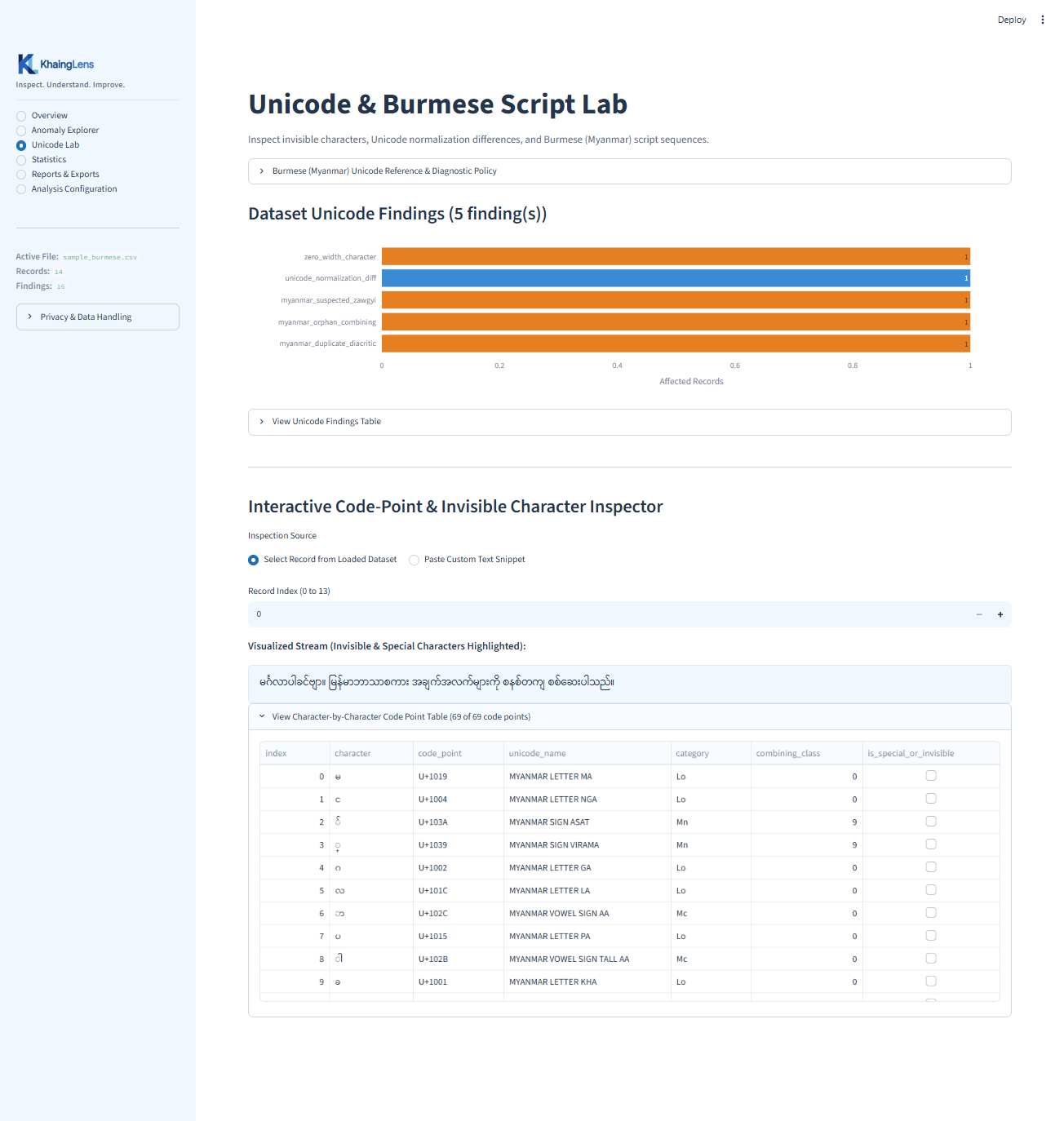Expand View Unicode Findings Table

pos(630,422)
